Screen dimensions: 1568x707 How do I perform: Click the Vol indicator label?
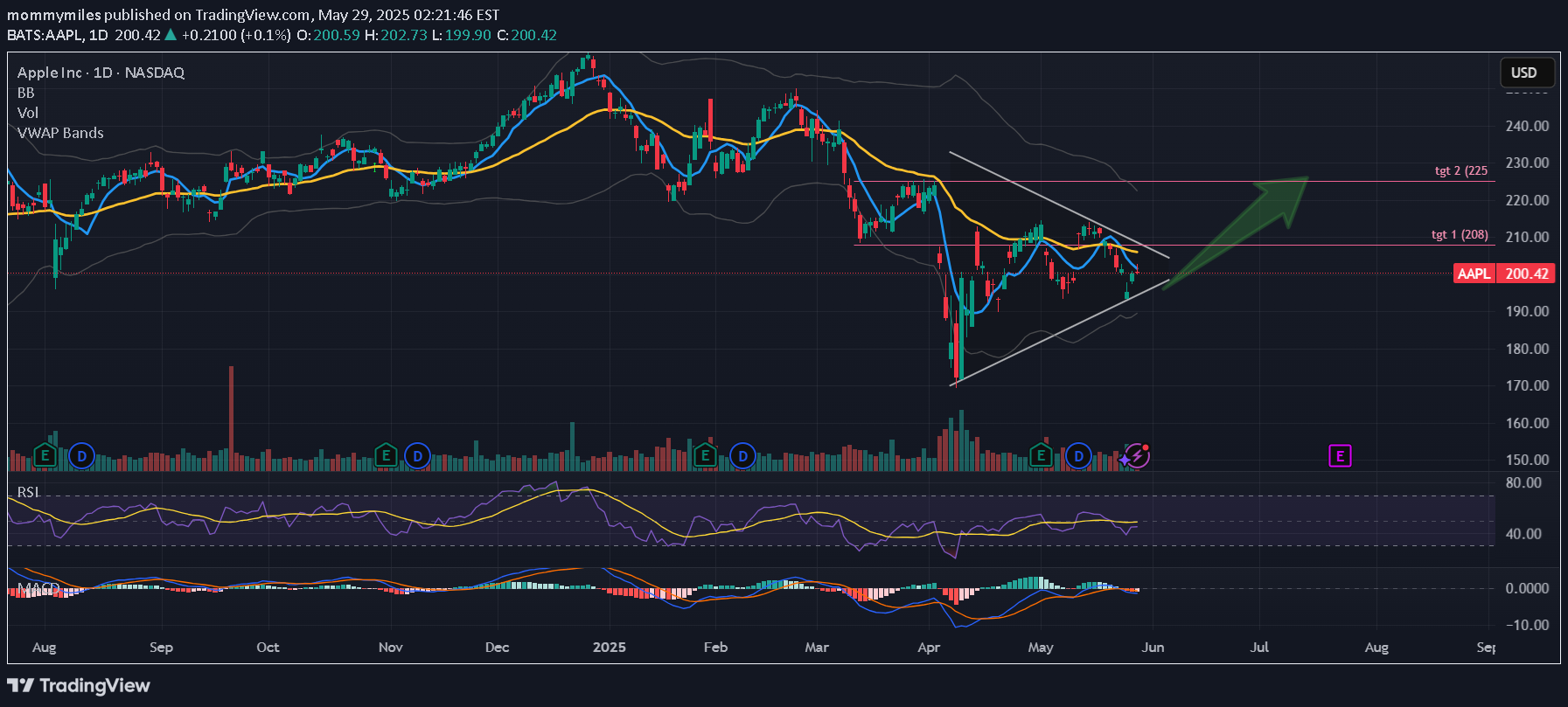(x=28, y=113)
